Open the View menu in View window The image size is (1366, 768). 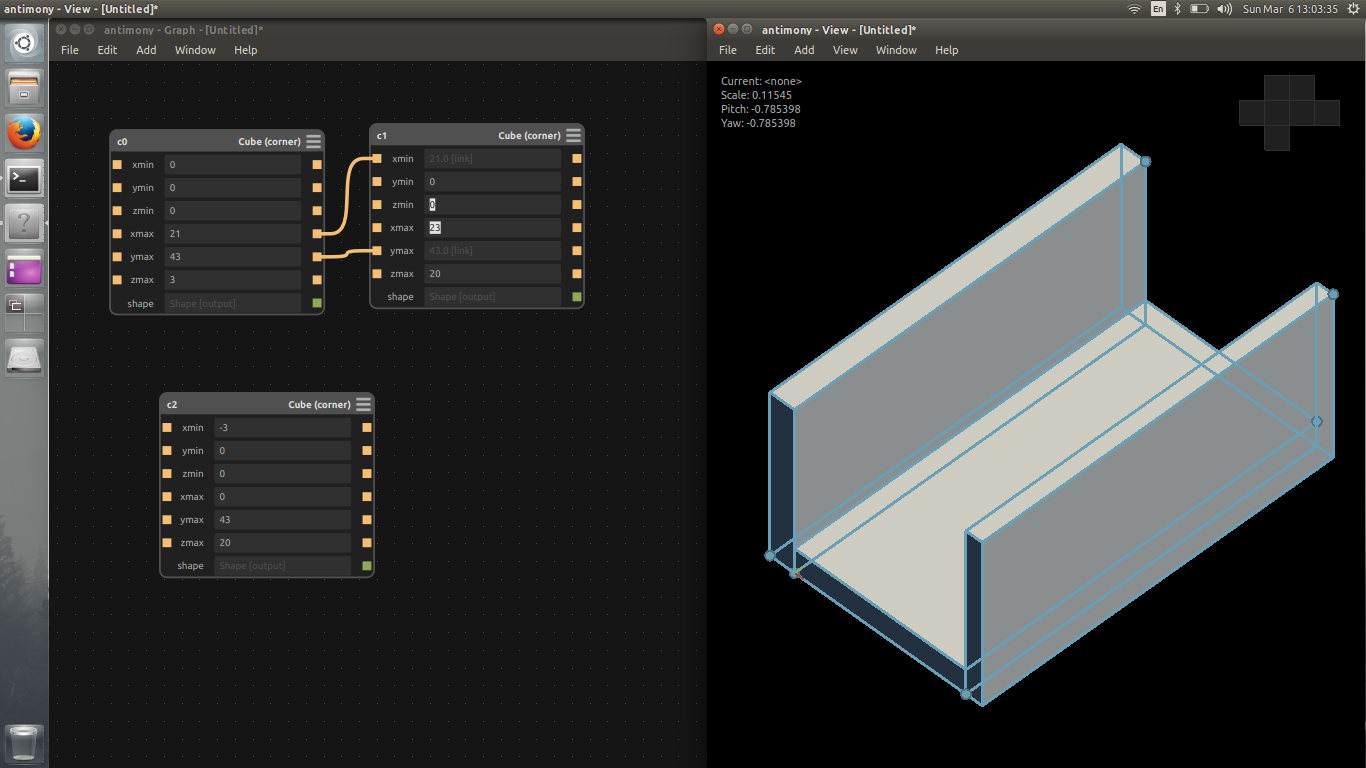845,50
